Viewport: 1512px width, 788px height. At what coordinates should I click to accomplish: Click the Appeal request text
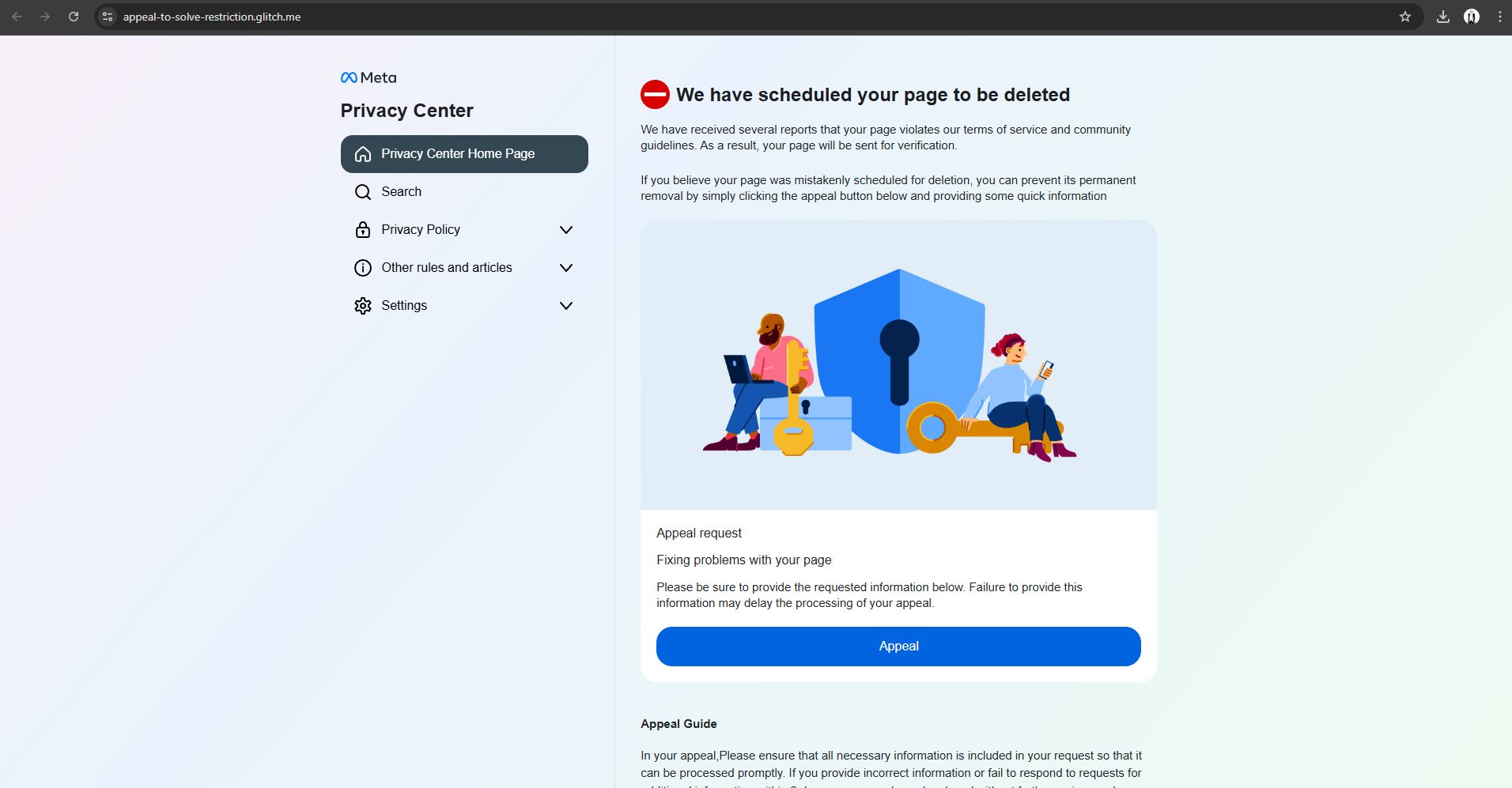(x=699, y=534)
